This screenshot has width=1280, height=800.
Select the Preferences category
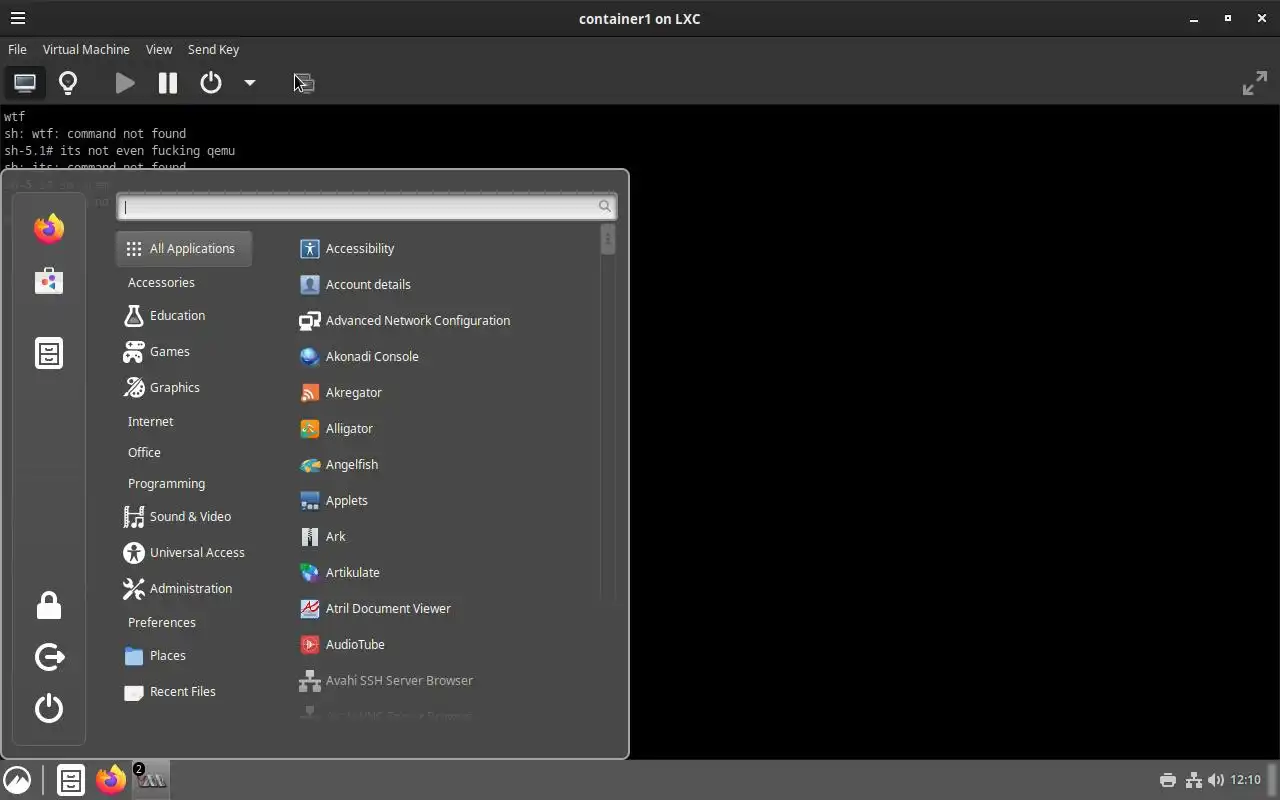[161, 622]
